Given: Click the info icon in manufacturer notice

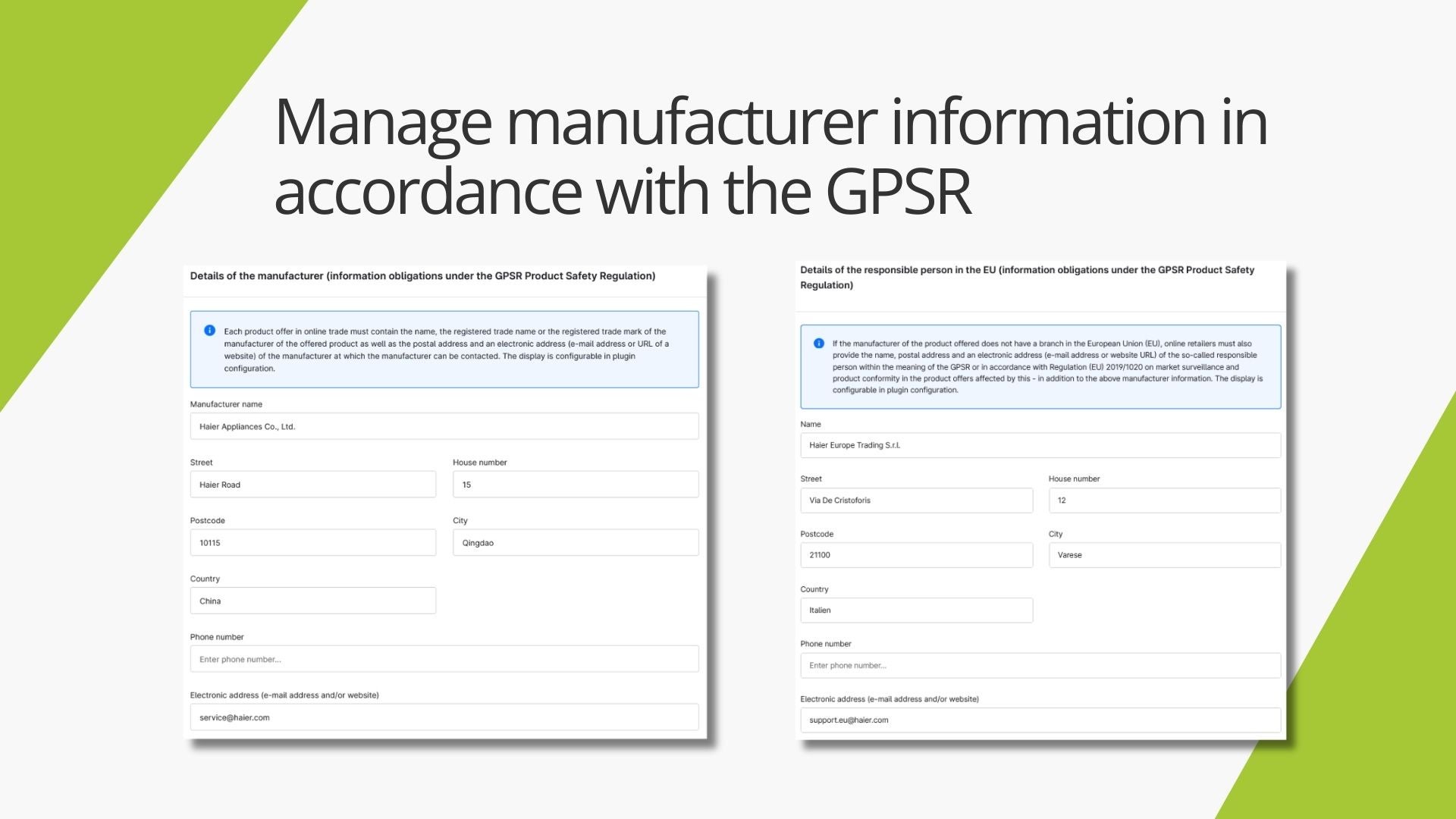Looking at the screenshot, I should tap(209, 331).
